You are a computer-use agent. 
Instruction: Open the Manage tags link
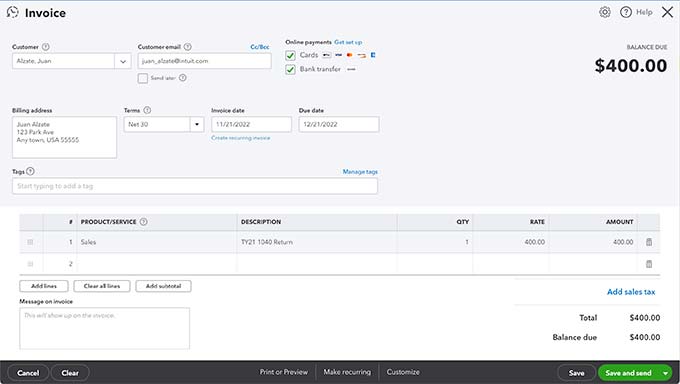[360, 172]
